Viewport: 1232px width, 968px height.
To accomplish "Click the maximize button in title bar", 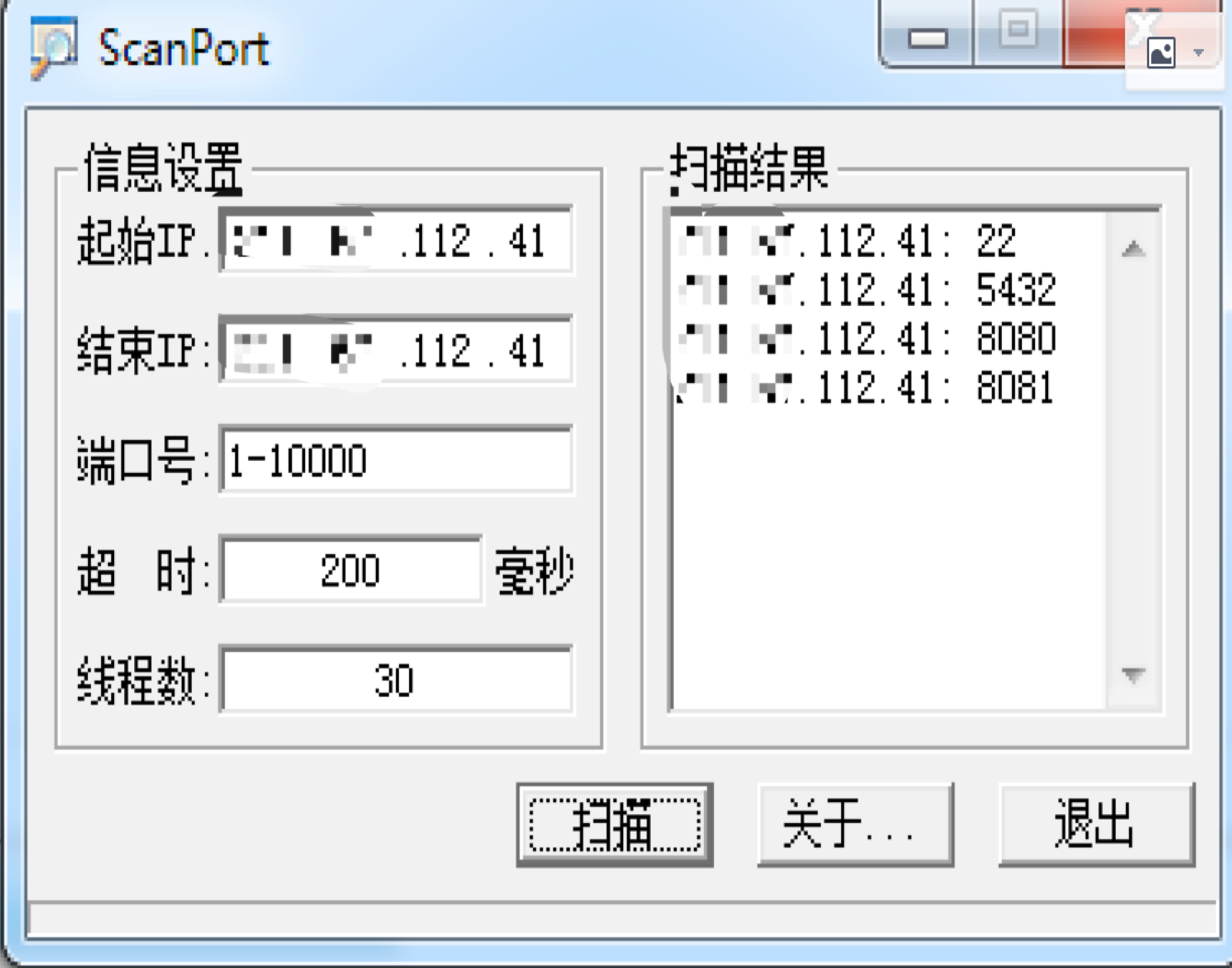I will 1018,30.
